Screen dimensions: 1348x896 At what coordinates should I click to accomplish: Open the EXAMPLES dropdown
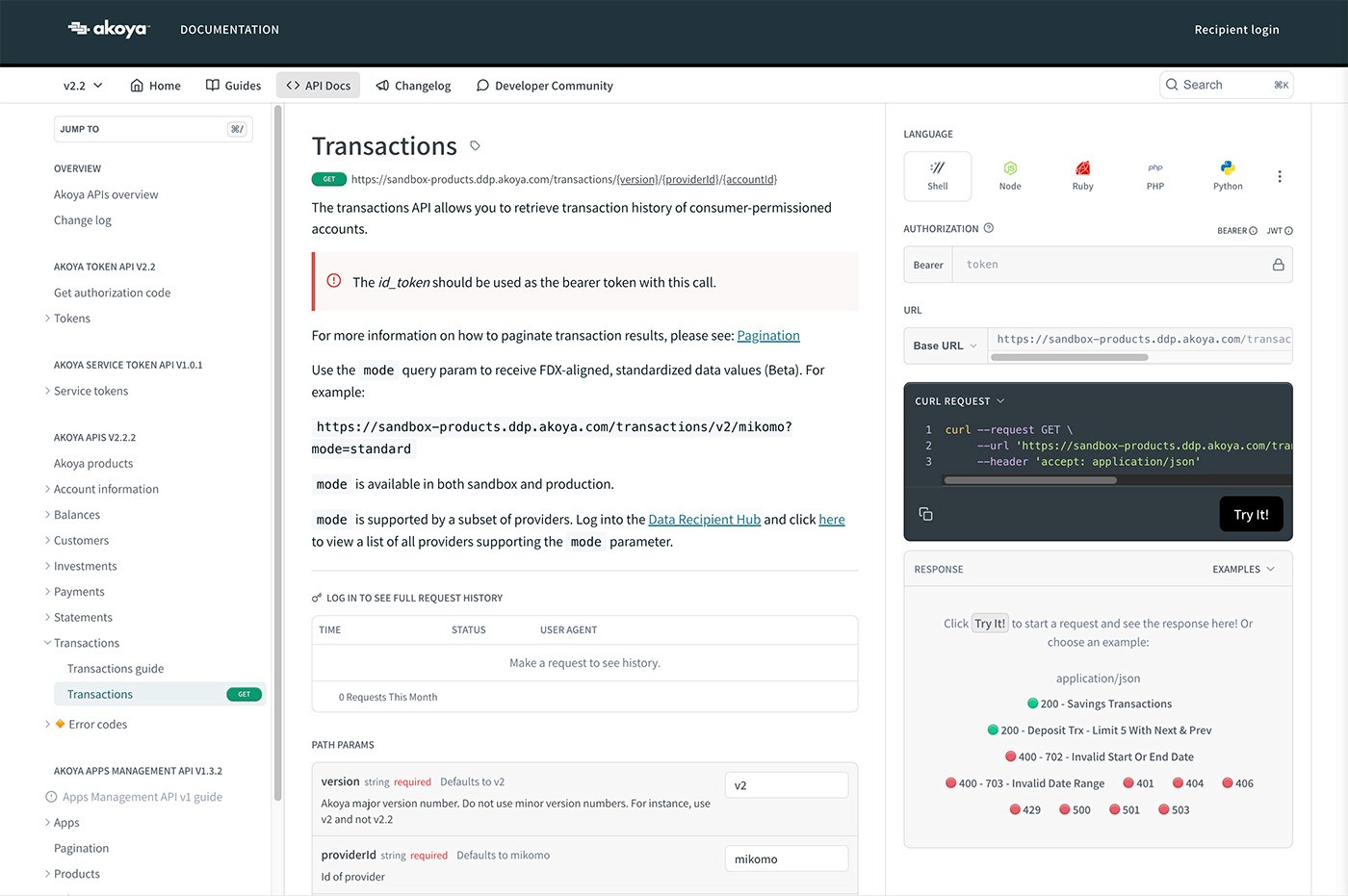1243,570
